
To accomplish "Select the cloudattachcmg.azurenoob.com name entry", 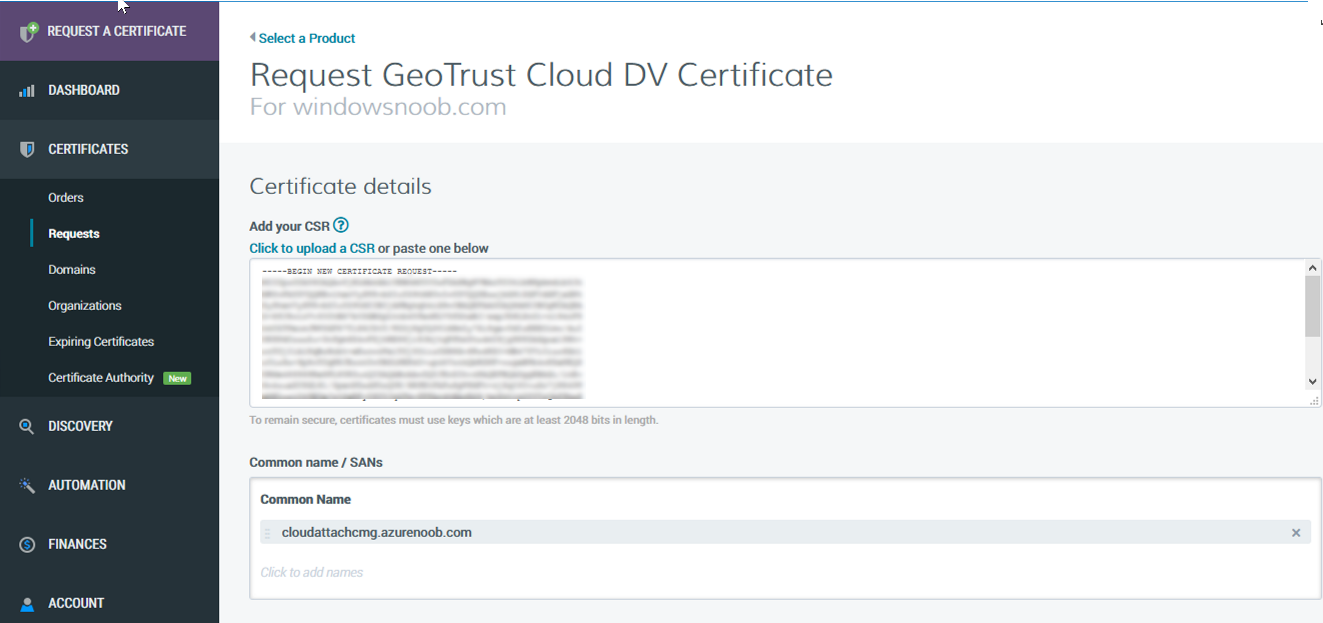I will [785, 533].
